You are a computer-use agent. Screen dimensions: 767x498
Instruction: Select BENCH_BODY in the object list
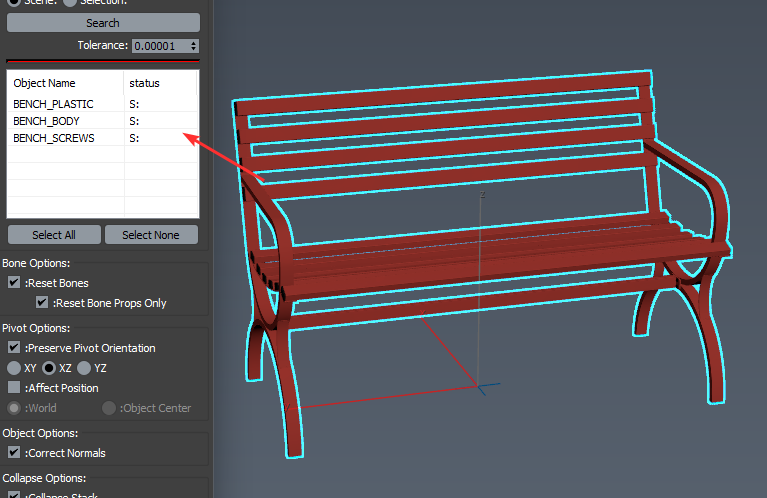(46, 121)
